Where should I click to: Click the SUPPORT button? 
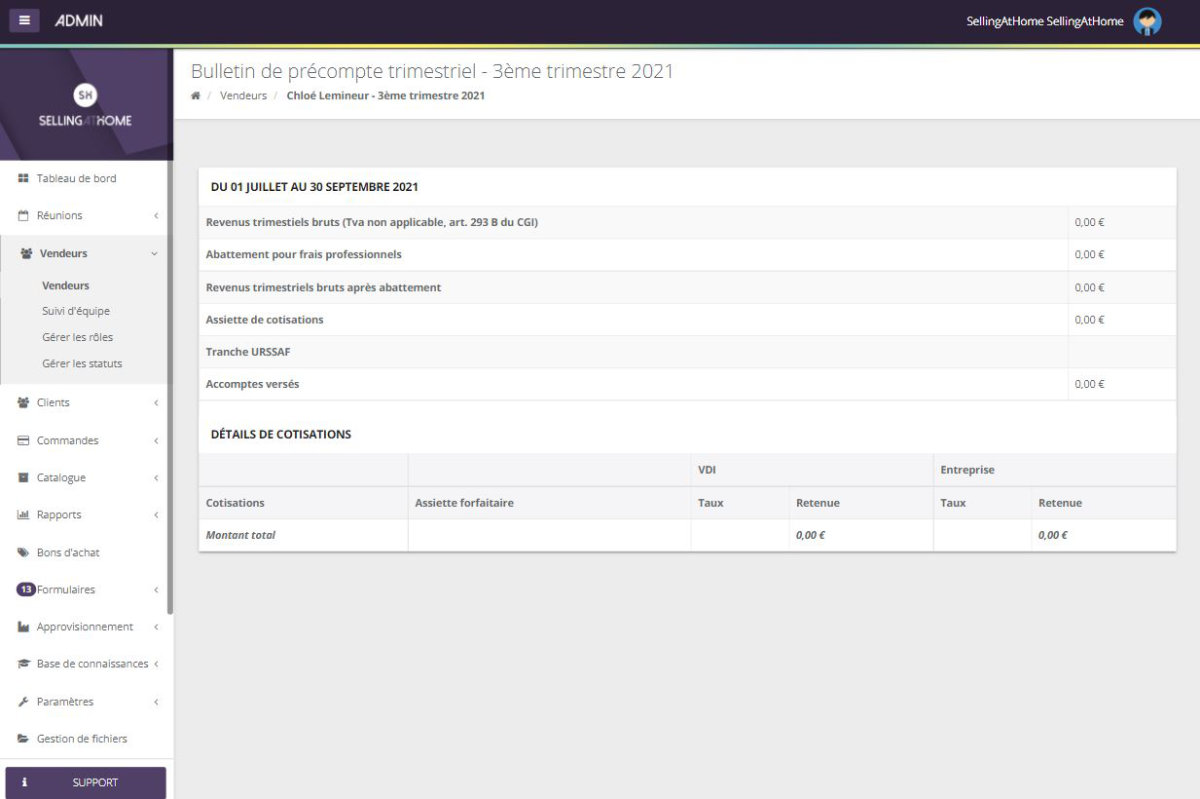click(x=85, y=783)
